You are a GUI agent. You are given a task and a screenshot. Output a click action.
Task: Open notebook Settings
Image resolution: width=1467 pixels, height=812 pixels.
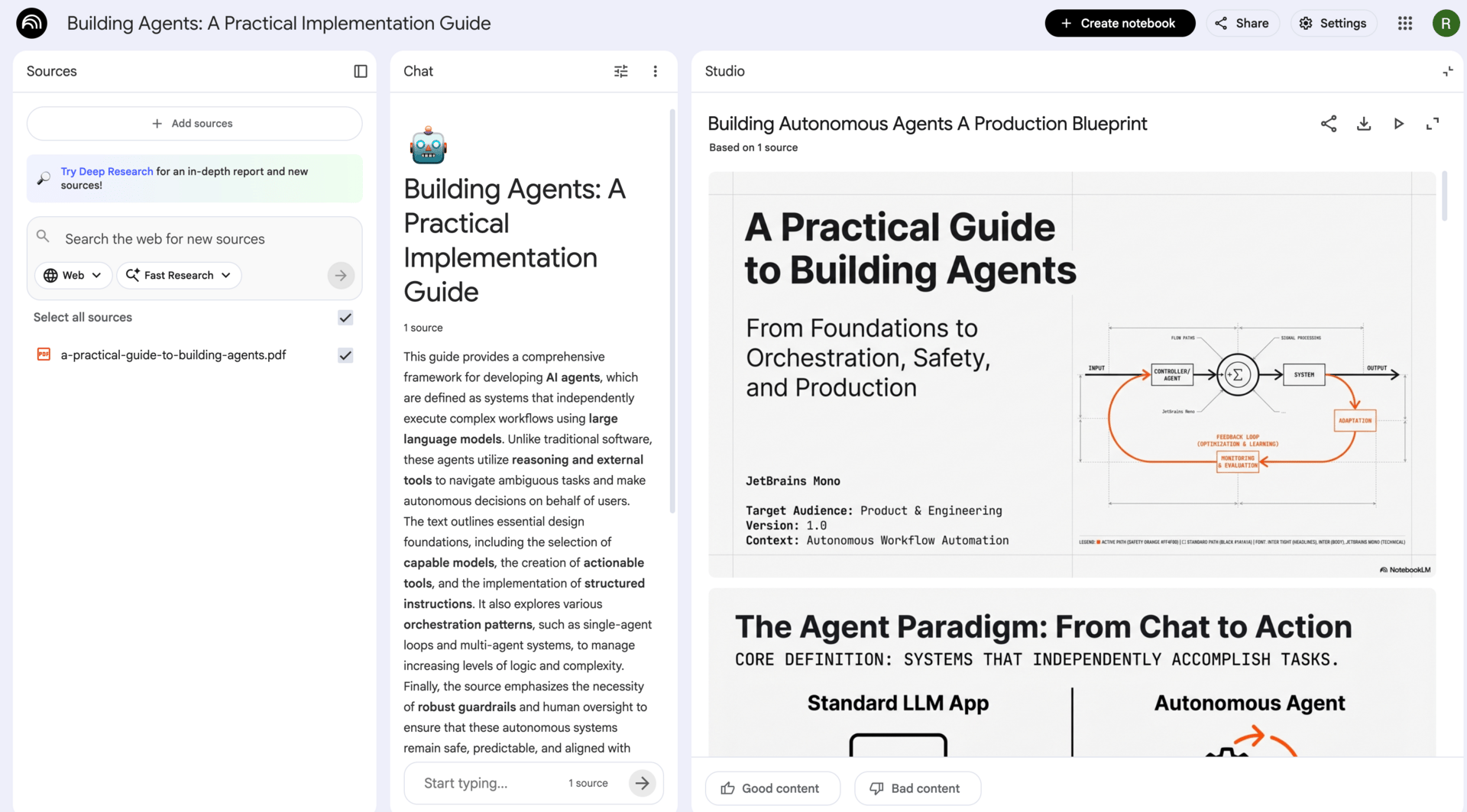pyautogui.click(x=1333, y=24)
